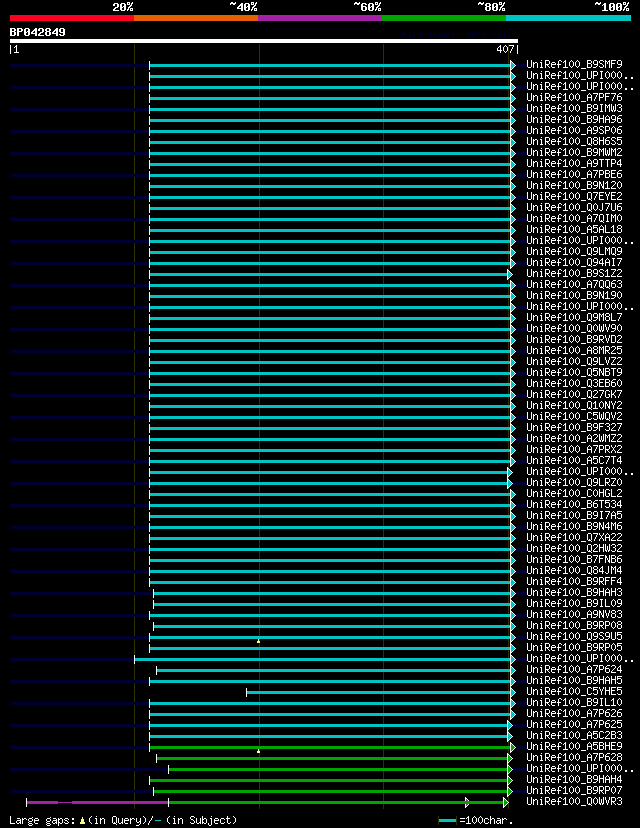Click the UniRef100_B9RFF4 entry
The width and height of the screenshot is (640, 828).
pos(574,581)
